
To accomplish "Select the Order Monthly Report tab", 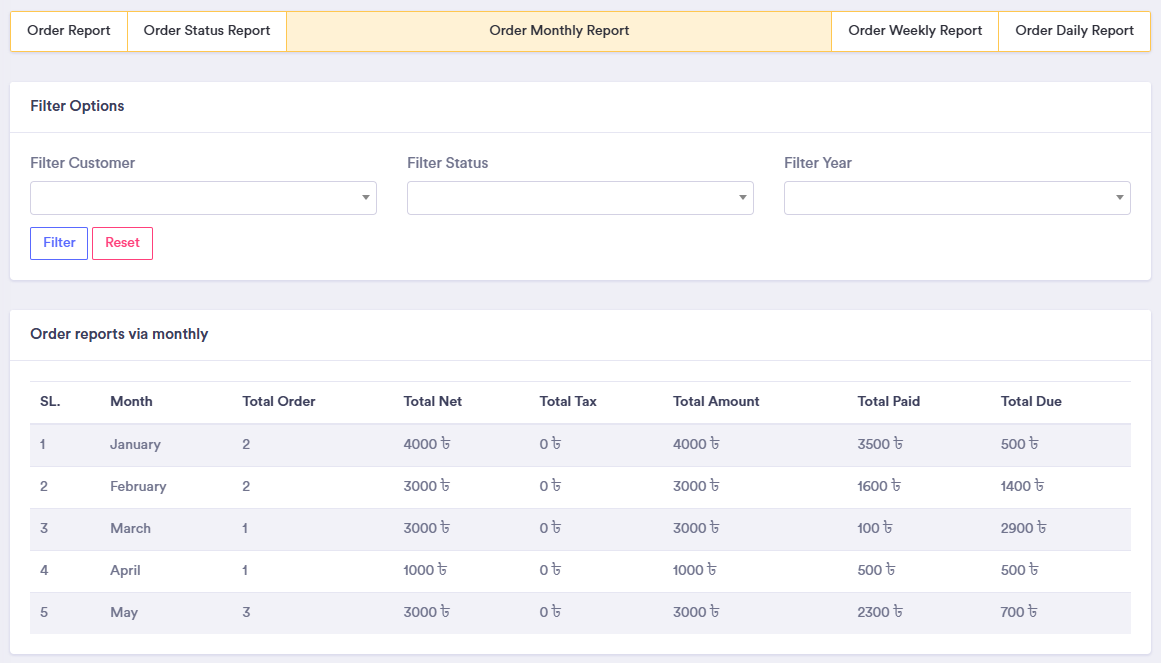I will [559, 31].
